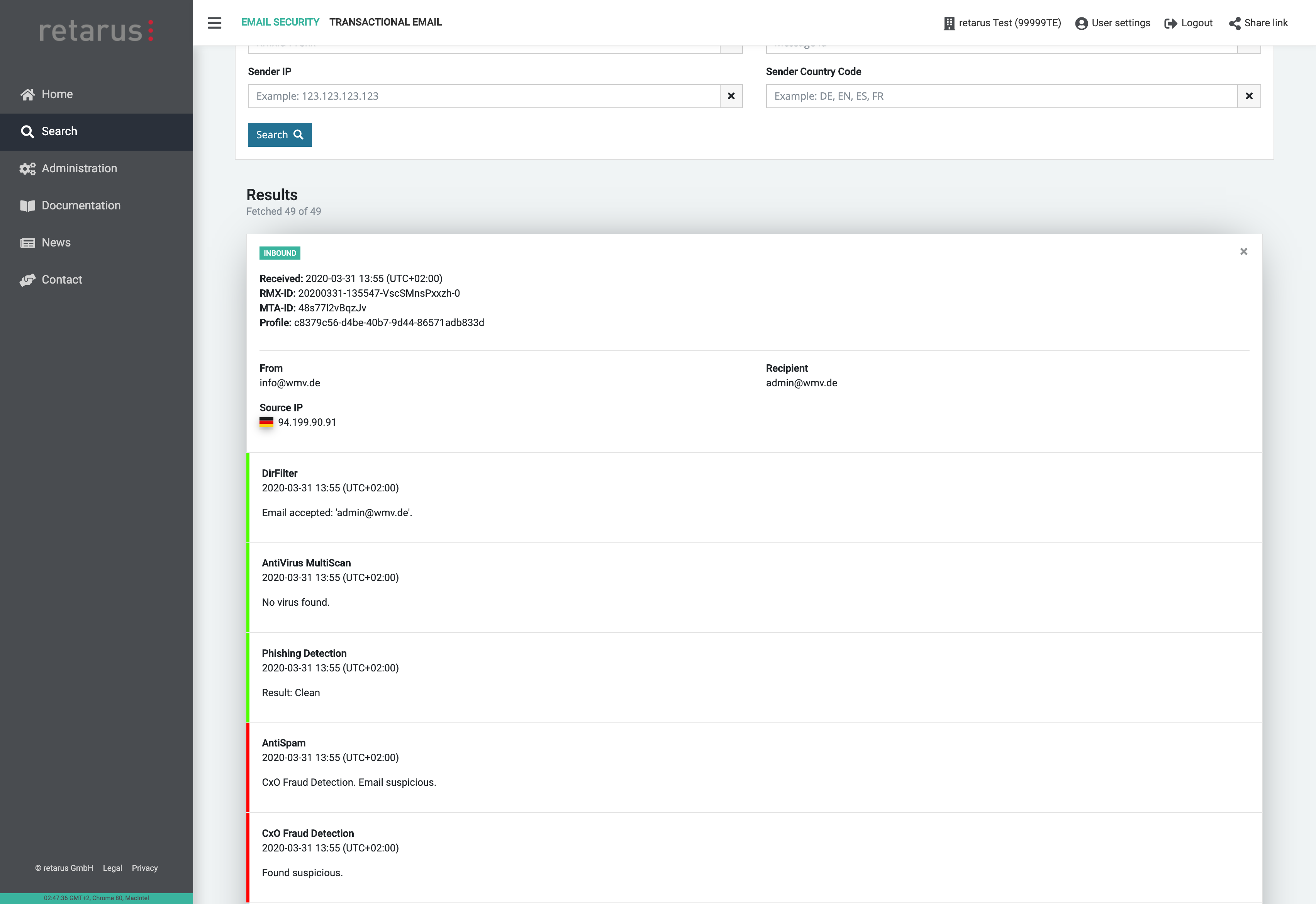This screenshot has height=904, width=1316.
Task: Click the Sender Country Code input field
Action: [1001, 96]
